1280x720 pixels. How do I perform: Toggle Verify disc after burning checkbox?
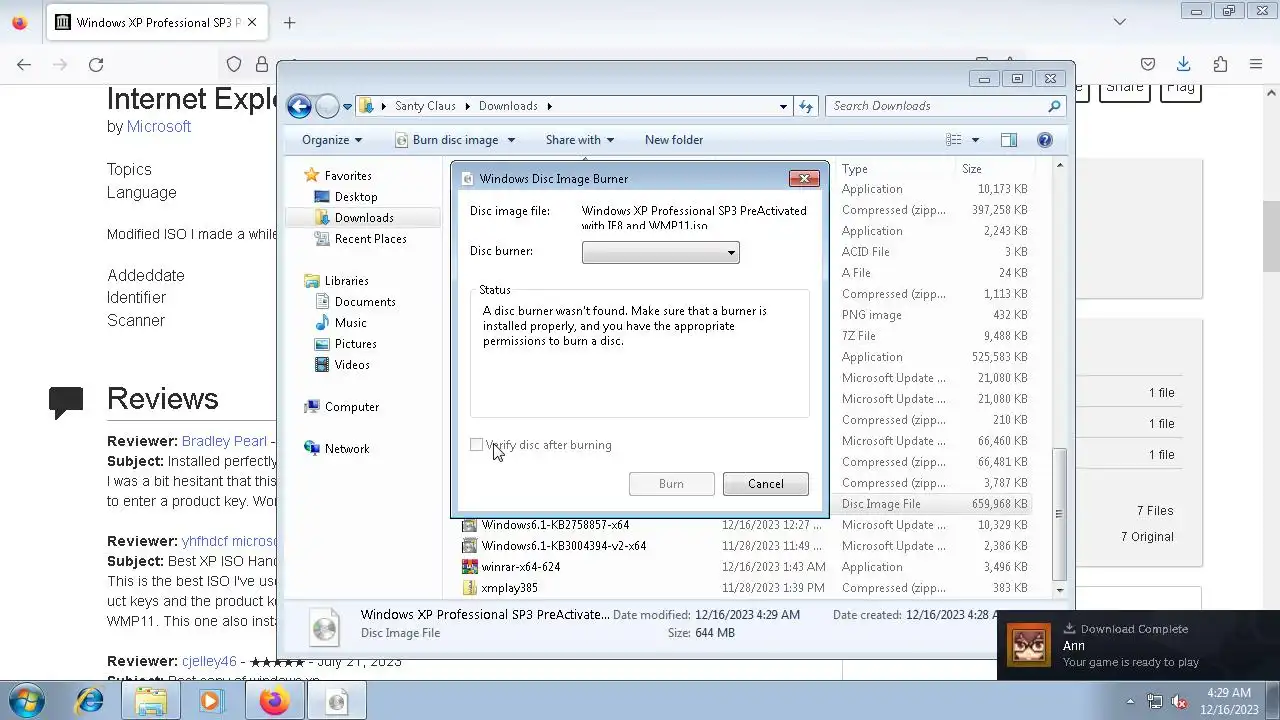point(477,445)
